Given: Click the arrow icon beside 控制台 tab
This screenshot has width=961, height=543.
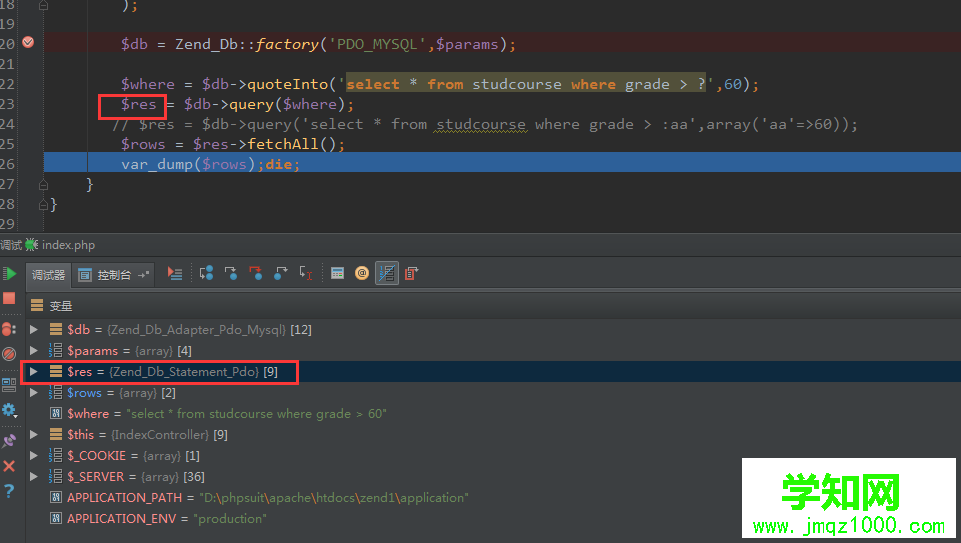Looking at the screenshot, I should 144,275.
